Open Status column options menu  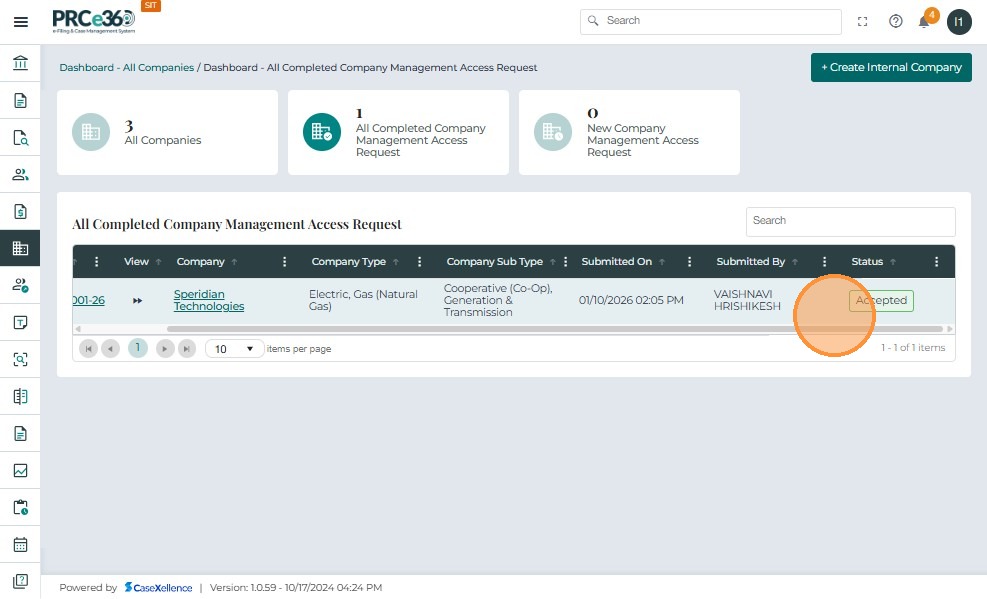pos(936,262)
